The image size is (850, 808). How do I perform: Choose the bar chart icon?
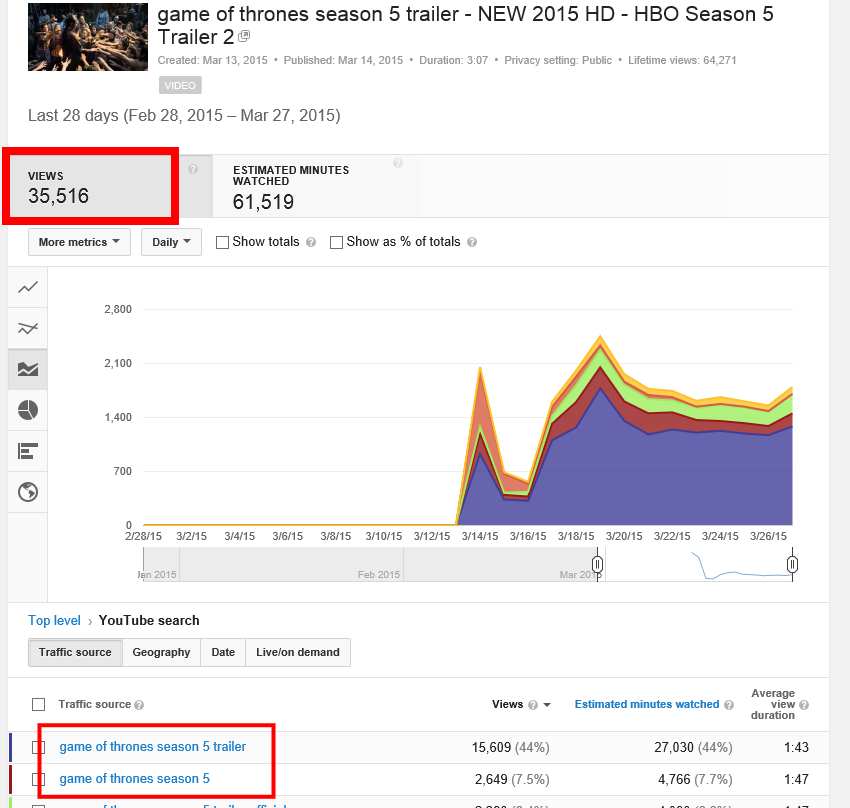pos(28,451)
